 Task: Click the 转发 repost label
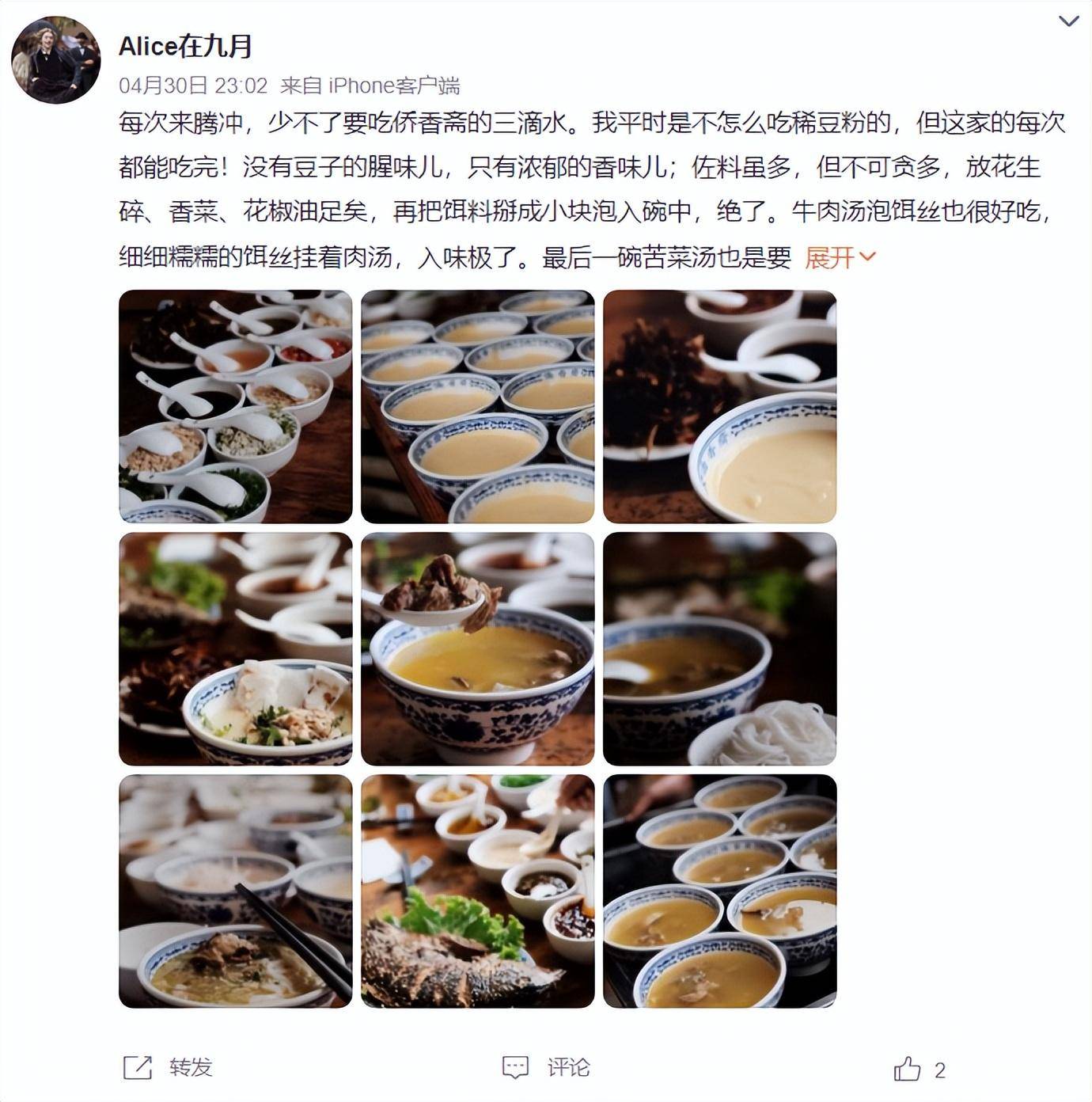[191, 1067]
